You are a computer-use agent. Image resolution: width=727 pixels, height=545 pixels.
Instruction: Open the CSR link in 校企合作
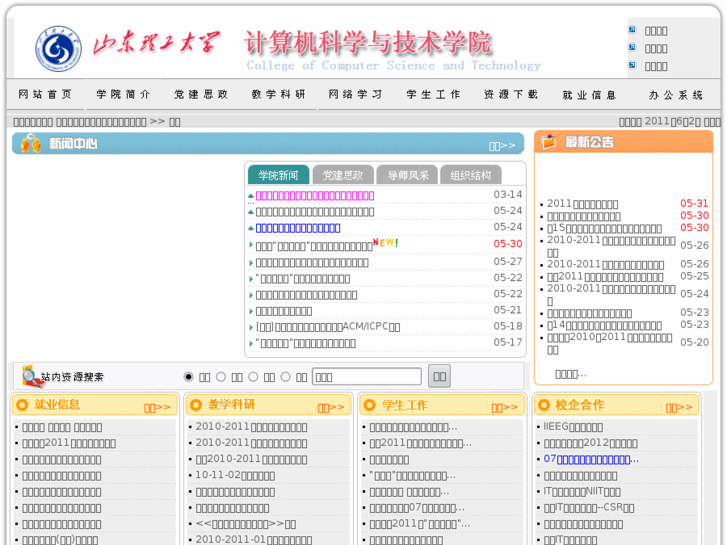(x=589, y=507)
